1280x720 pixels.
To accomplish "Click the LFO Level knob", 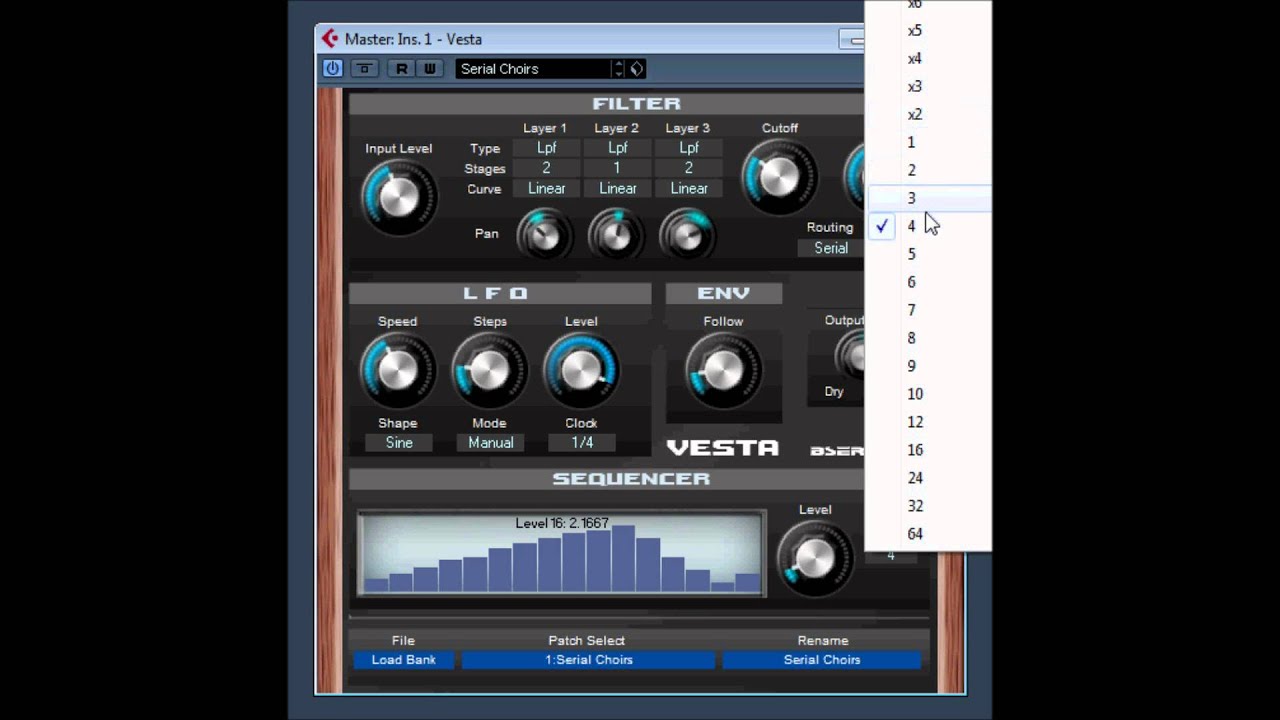I will [581, 370].
